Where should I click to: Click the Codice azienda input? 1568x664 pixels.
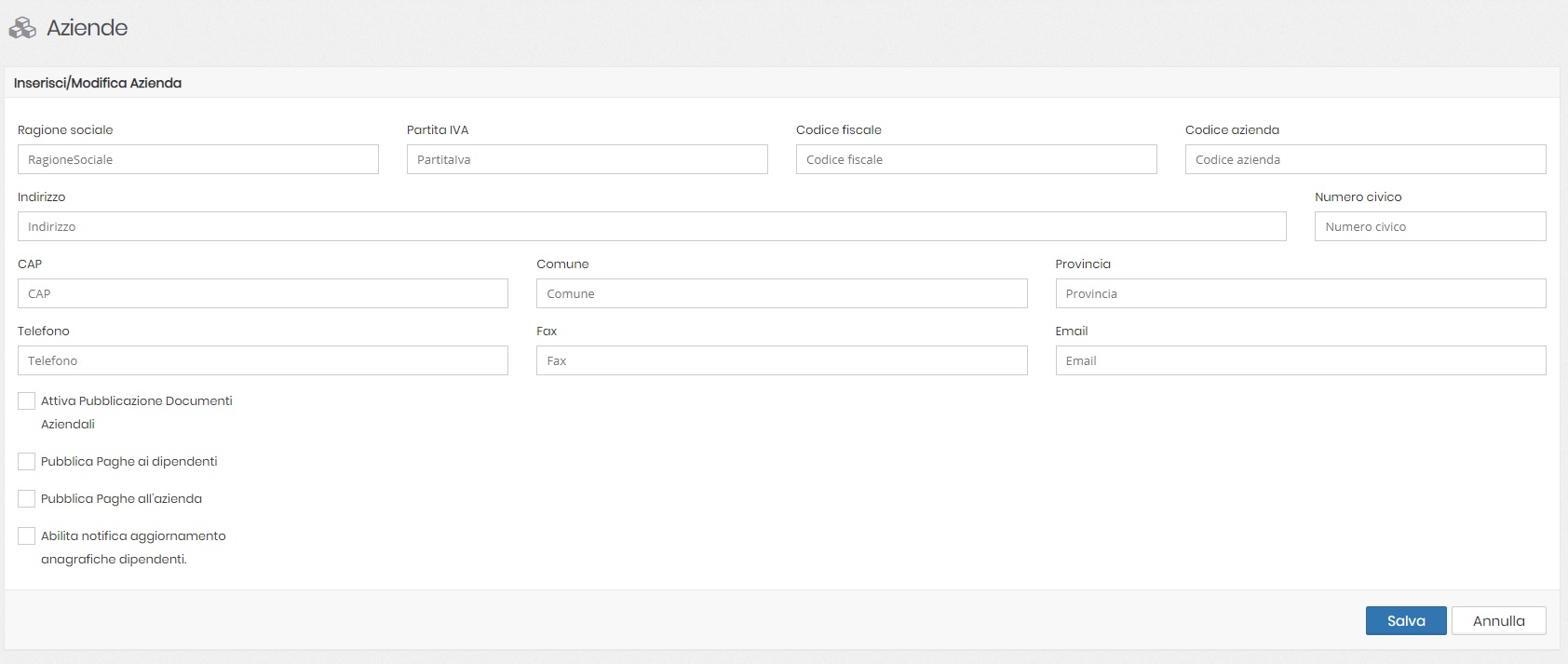[x=1365, y=159]
